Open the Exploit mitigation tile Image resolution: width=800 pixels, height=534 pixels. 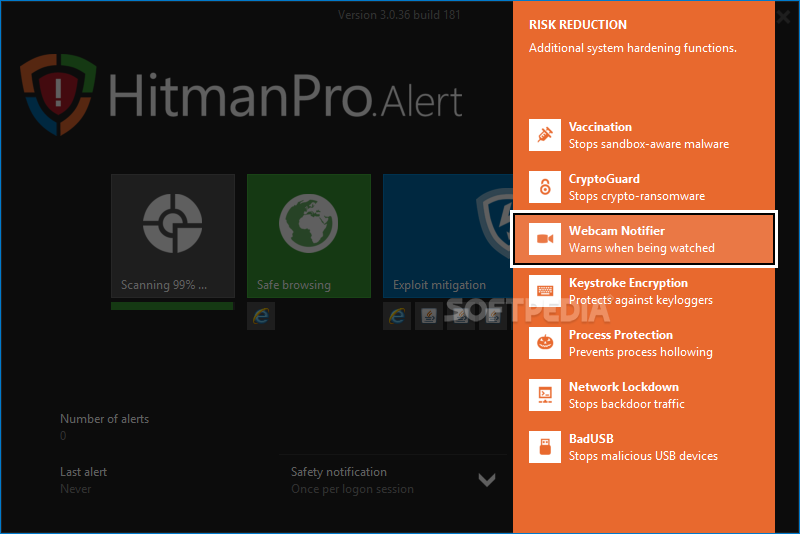[448, 236]
